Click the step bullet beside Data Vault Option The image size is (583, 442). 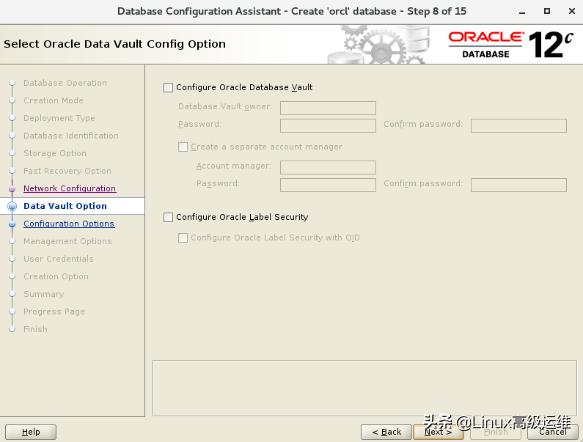click(12, 206)
